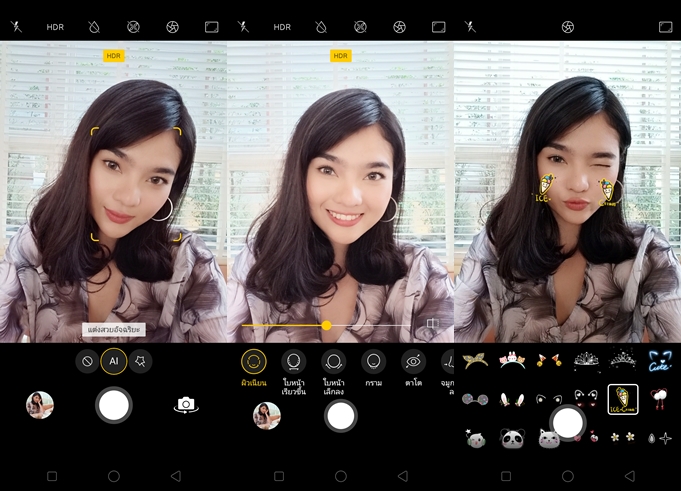Tap the before/after compare icon beside the slider
The width and height of the screenshot is (681, 491).
pos(433,325)
